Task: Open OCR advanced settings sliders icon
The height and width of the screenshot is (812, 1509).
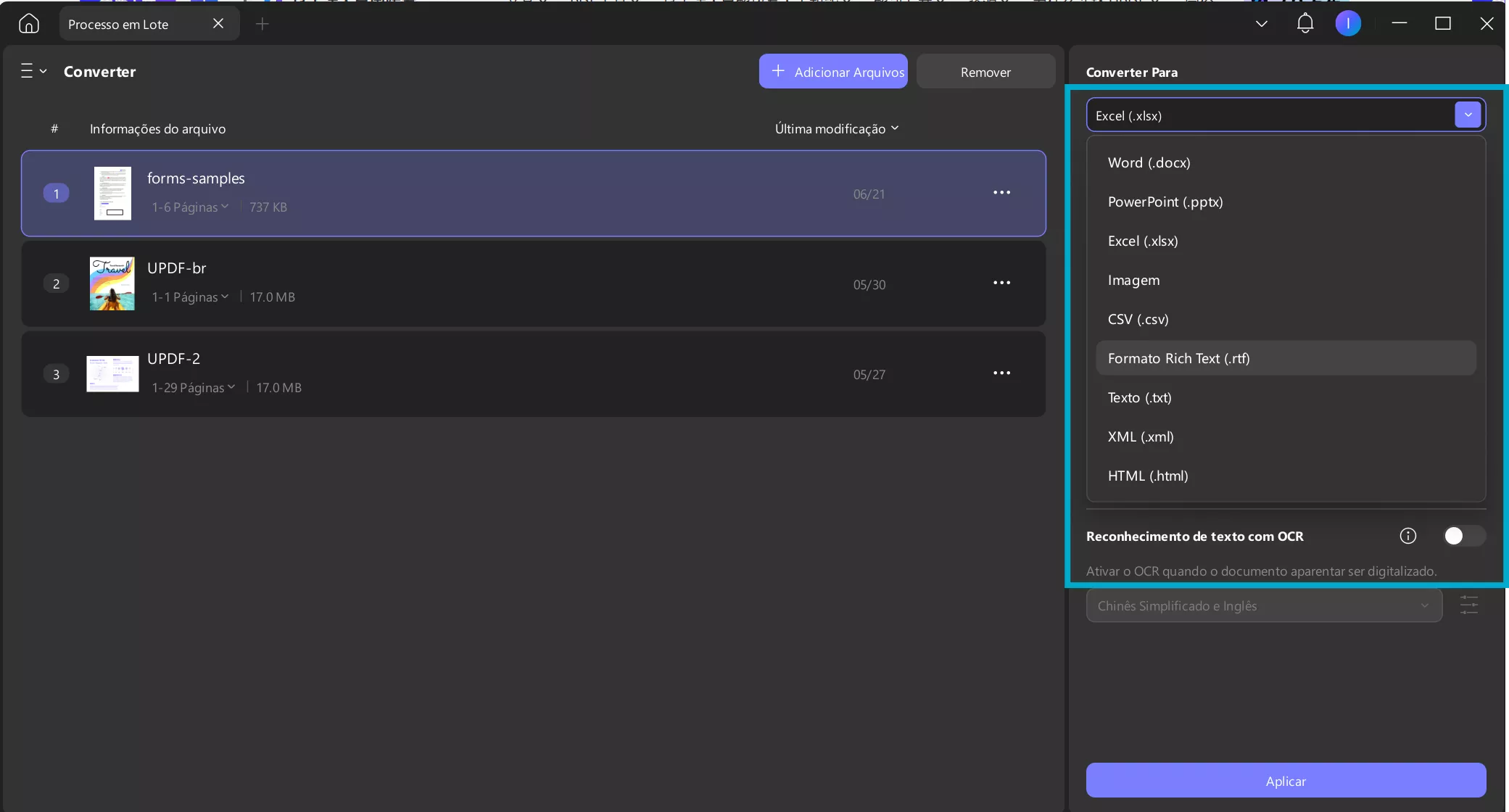Action: (1468, 605)
